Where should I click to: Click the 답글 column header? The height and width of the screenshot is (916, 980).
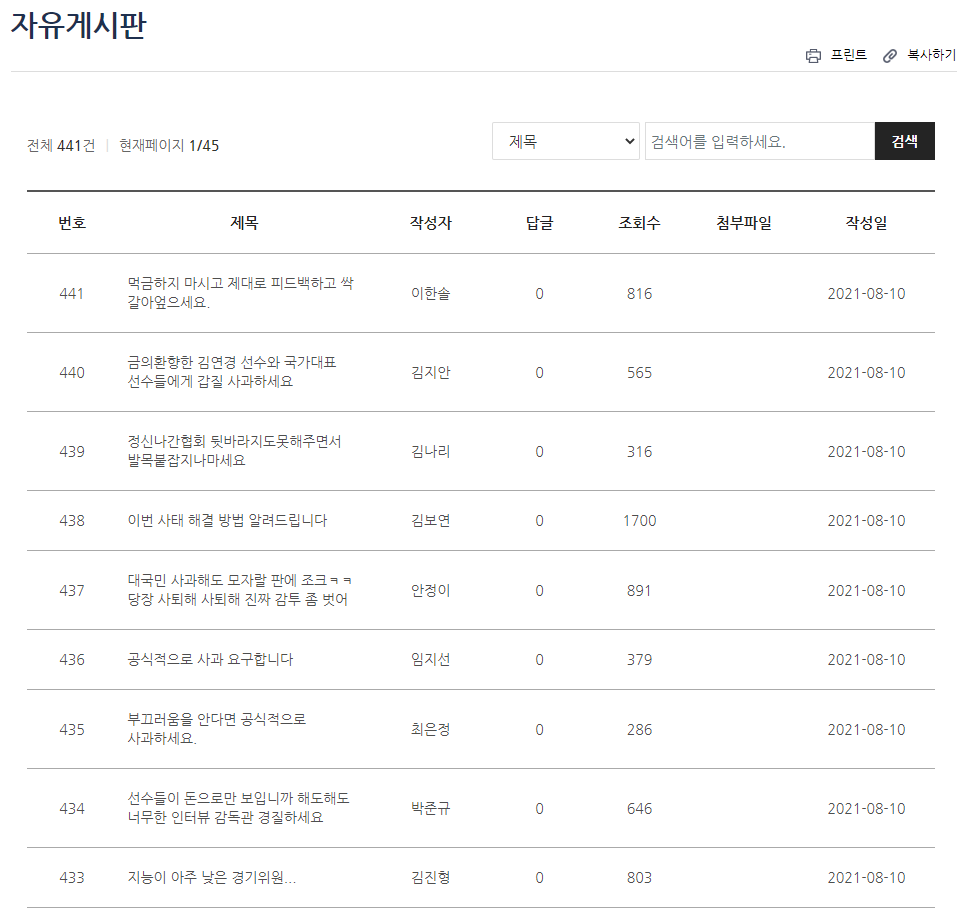pyautogui.click(x=539, y=222)
